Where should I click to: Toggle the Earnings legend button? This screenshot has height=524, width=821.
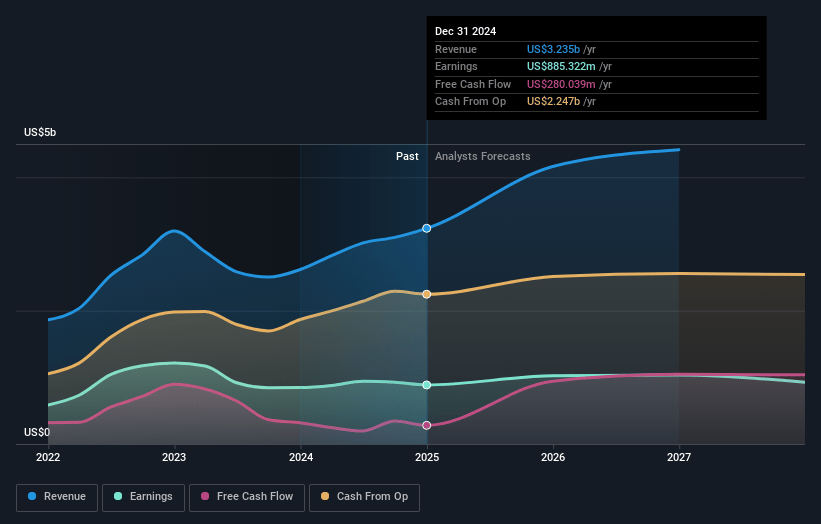143,497
